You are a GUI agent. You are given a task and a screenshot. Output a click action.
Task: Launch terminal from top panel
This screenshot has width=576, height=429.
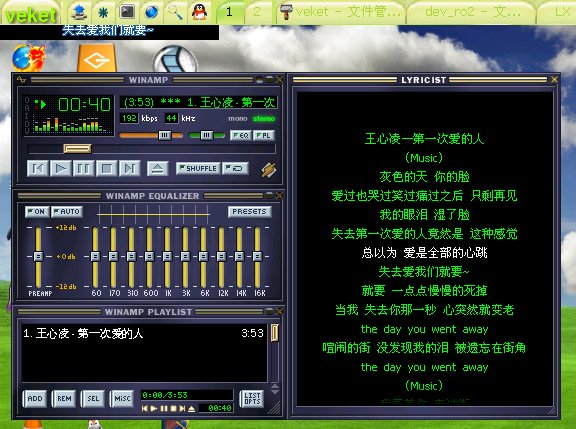(127, 12)
